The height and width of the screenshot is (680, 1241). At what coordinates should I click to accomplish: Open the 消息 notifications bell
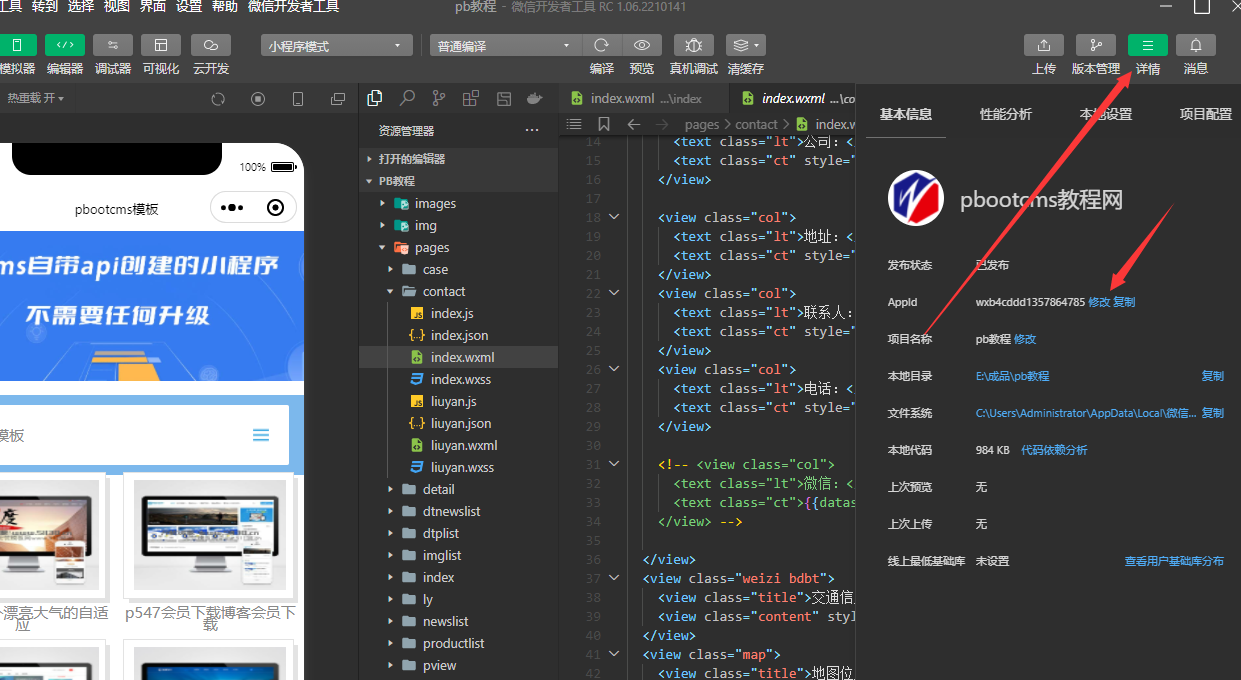(x=1196, y=46)
